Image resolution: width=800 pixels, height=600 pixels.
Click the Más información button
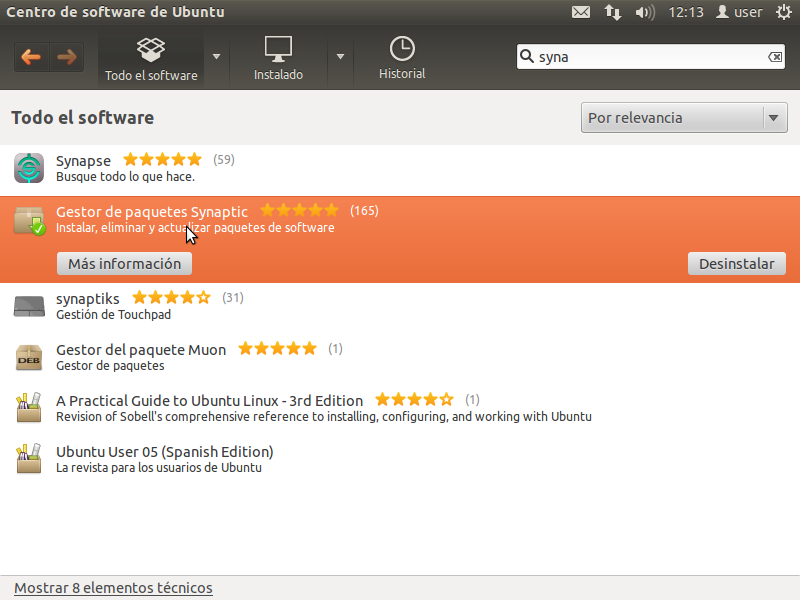pyautogui.click(x=124, y=264)
